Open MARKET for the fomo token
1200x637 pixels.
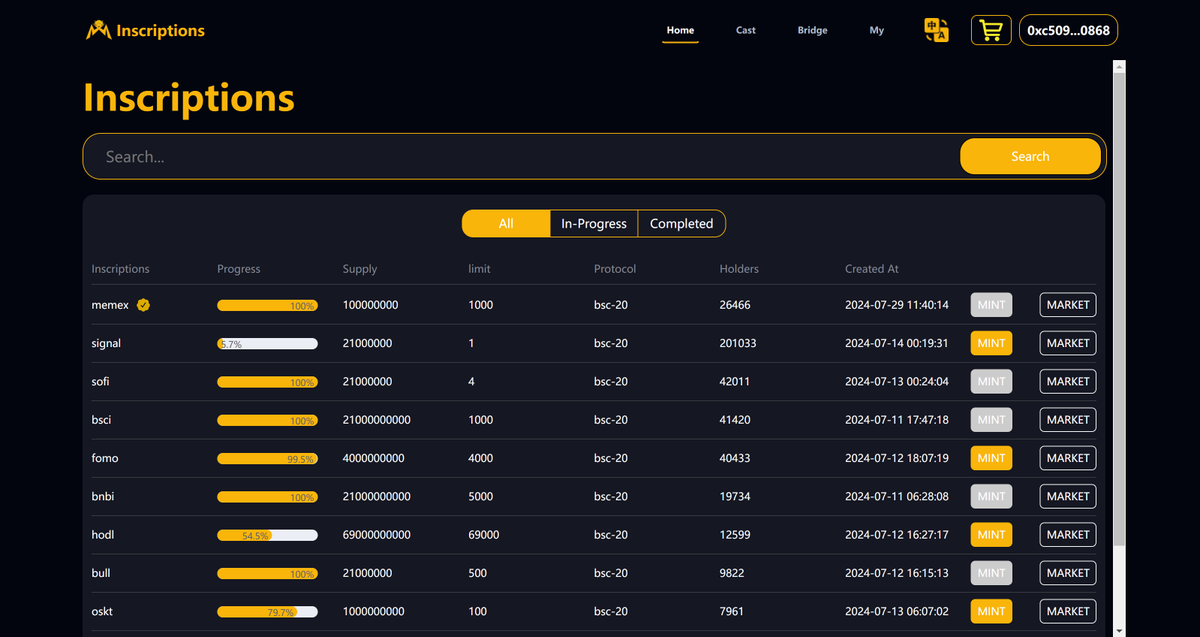pyautogui.click(x=1067, y=458)
